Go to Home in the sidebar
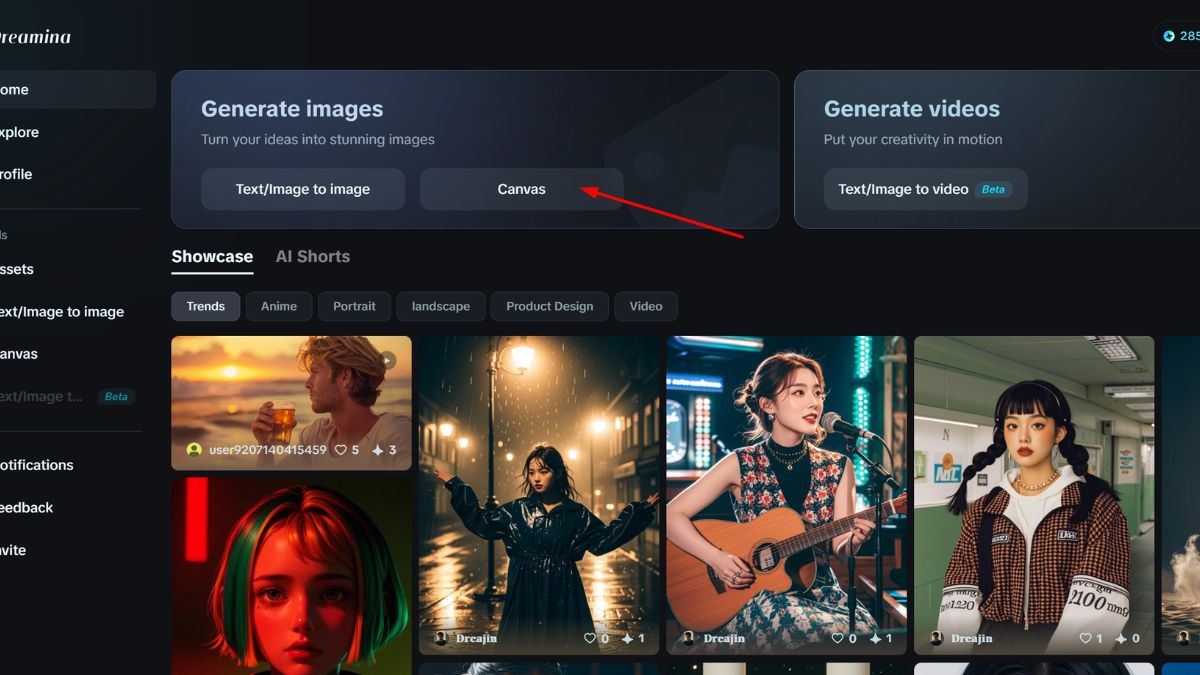Screen dimensions: 1200x675 point(76,89)
